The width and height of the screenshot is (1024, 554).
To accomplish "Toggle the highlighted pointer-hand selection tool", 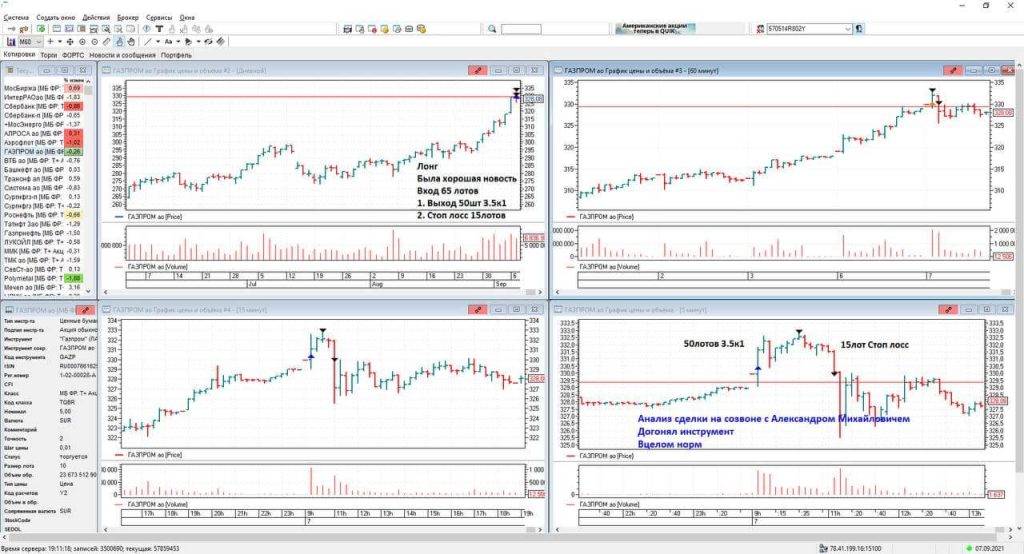I will [119, 42].
